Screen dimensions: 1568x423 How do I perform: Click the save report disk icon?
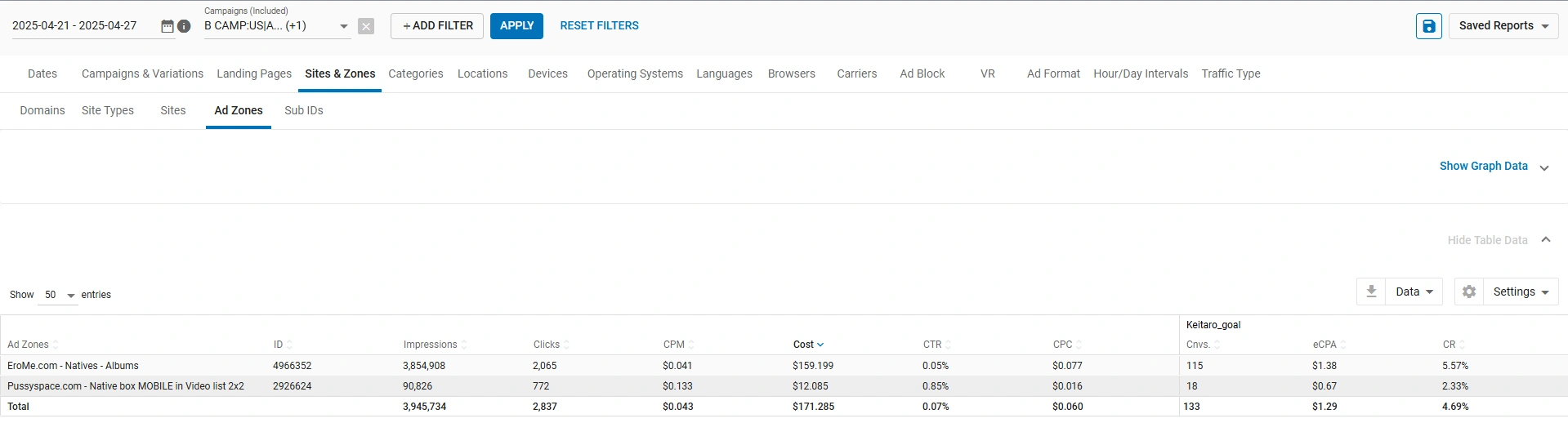coord(1428,26)
